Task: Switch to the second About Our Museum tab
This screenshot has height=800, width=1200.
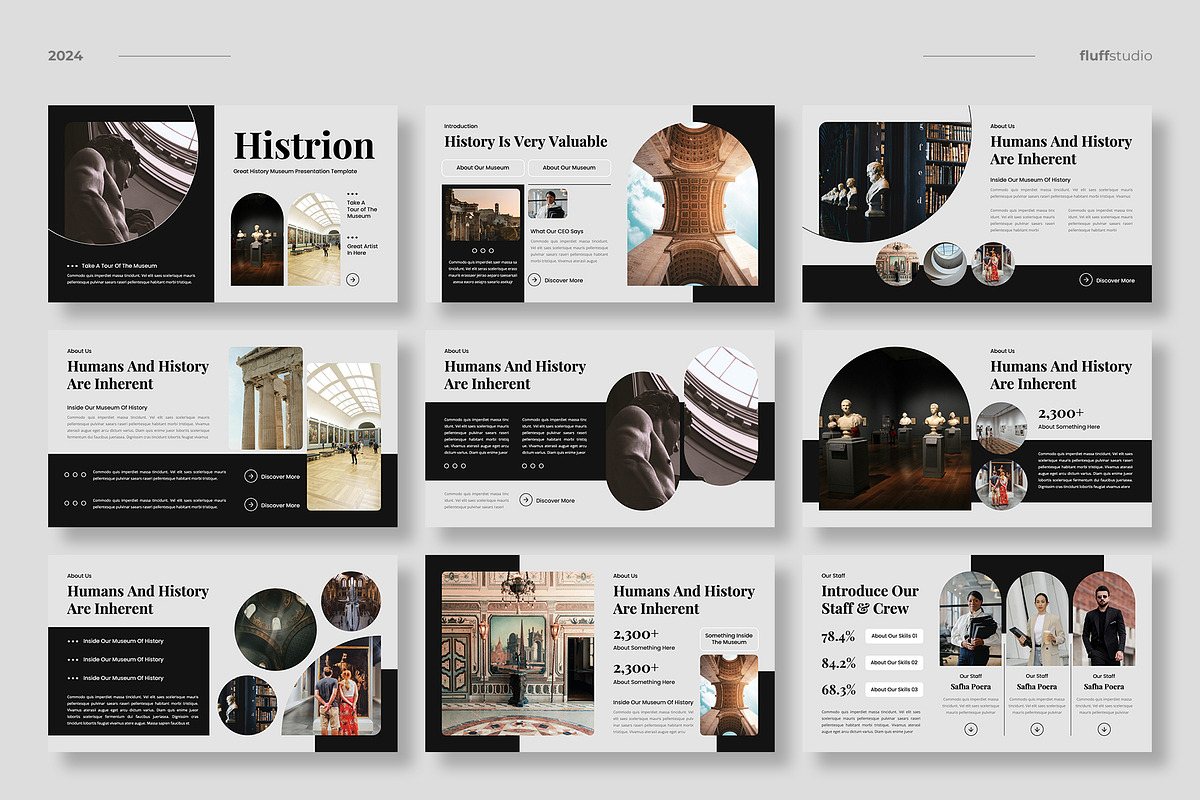Action: (570, 167)
